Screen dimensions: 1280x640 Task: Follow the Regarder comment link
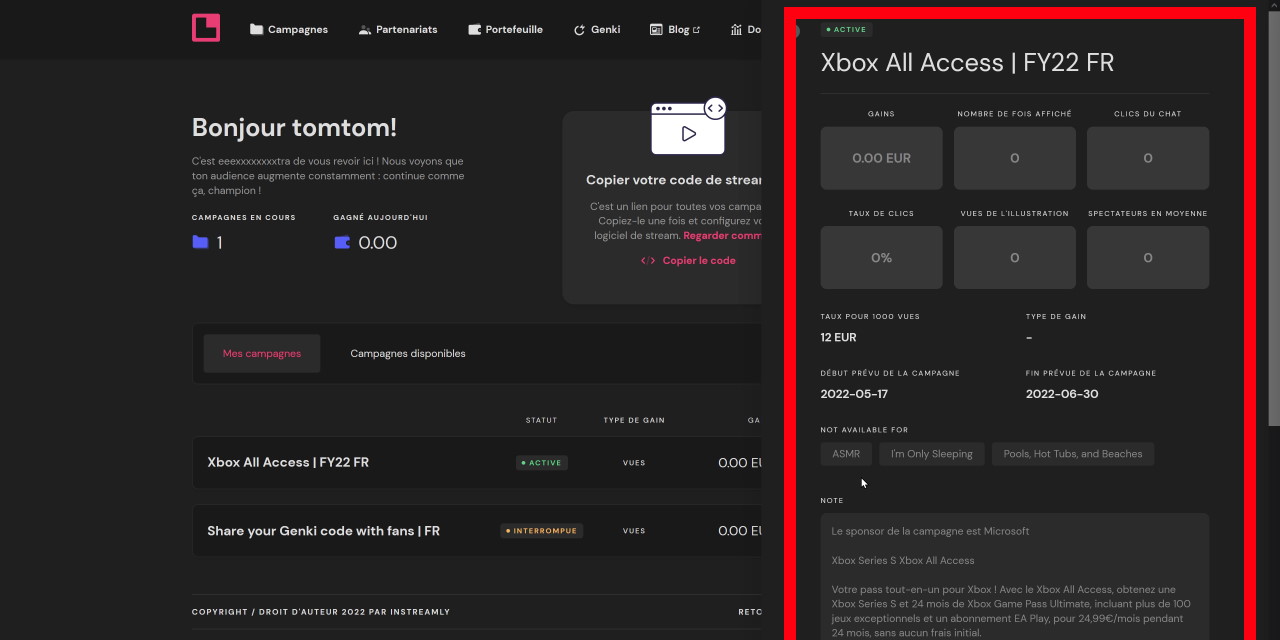(722, 236)
